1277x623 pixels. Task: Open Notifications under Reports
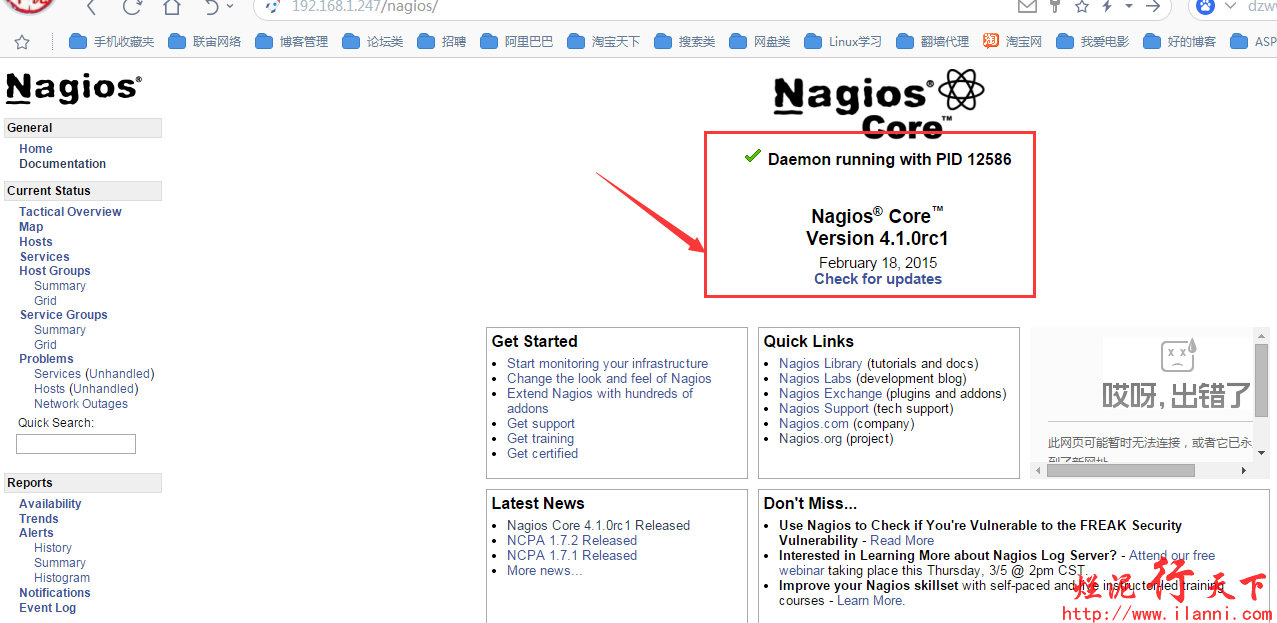pos(55,593)
